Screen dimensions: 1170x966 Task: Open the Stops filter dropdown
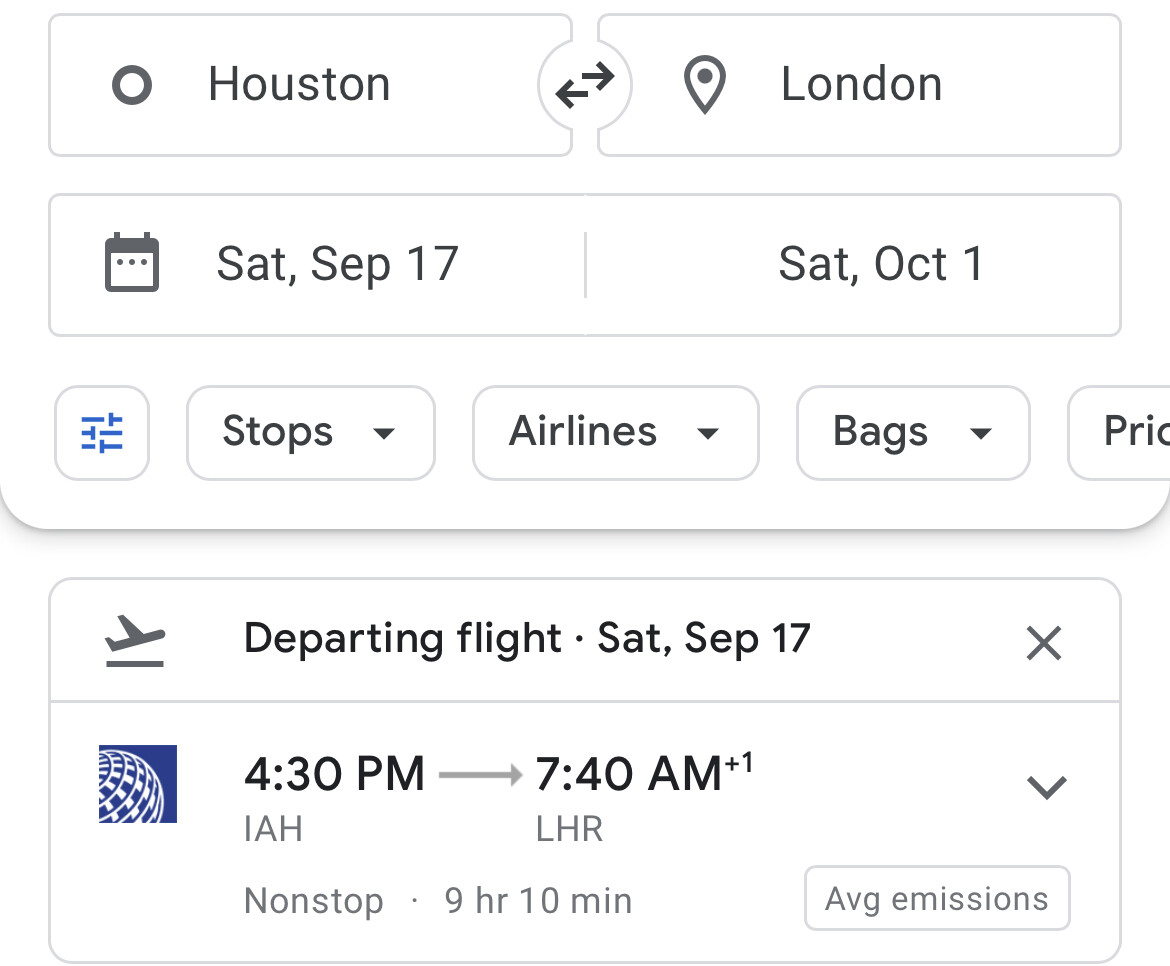pos(310,433)
